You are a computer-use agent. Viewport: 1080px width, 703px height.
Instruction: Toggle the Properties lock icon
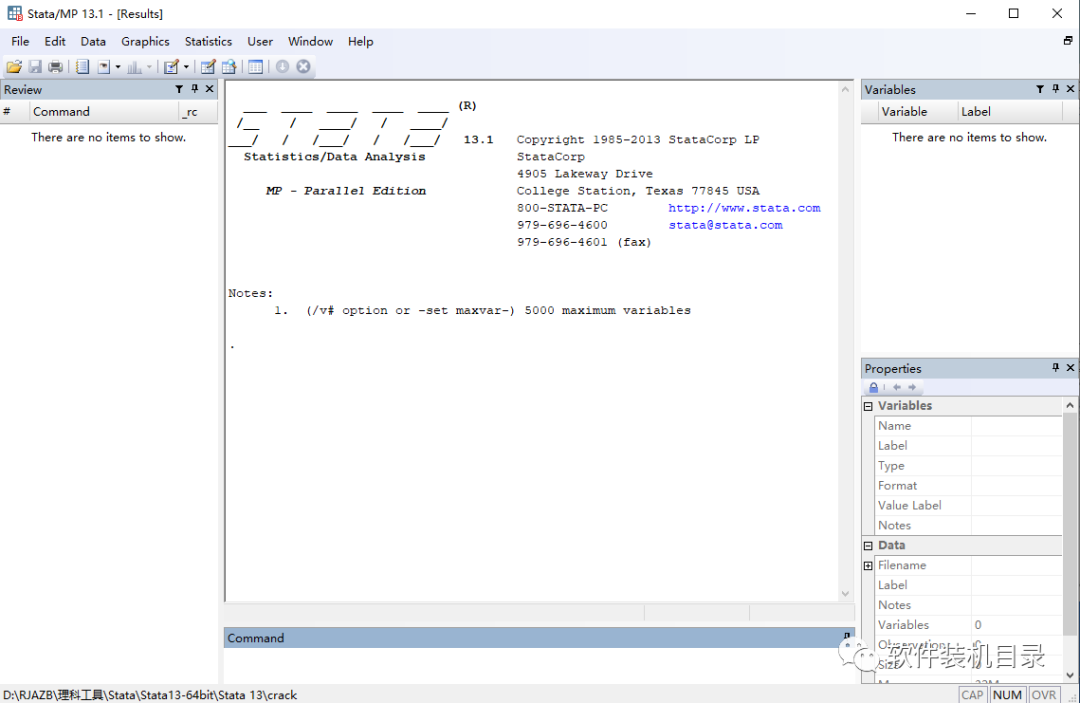pos(873,387)
